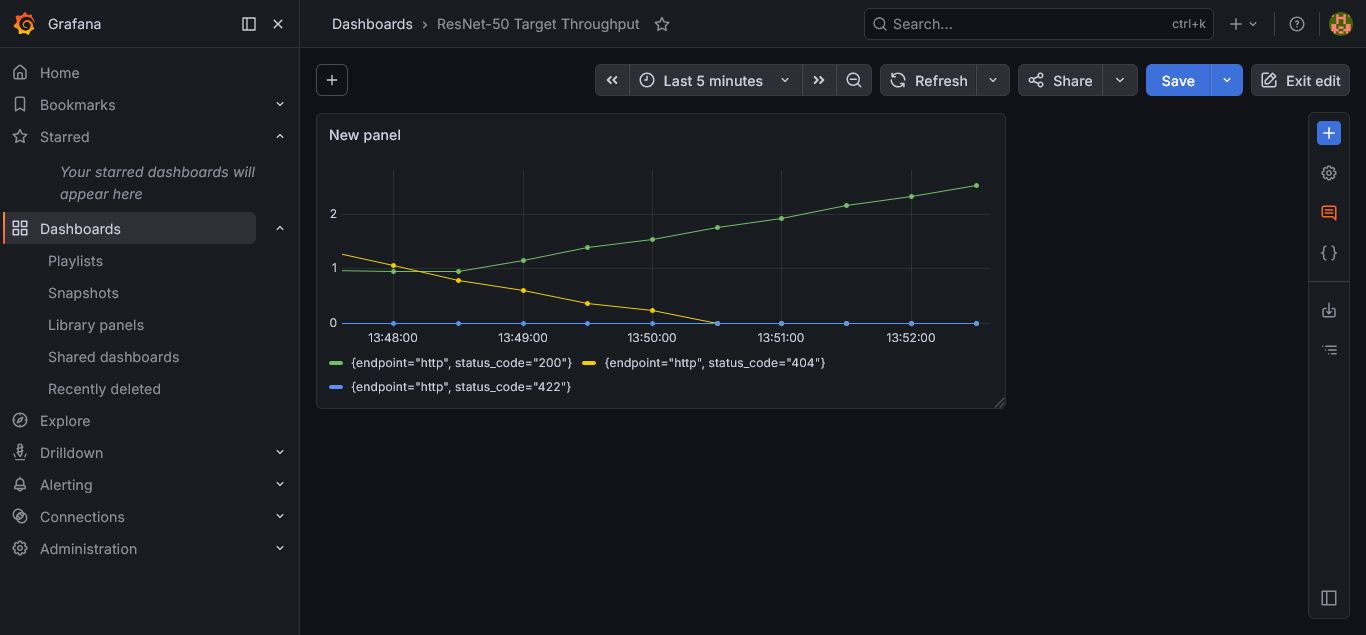Open dashboard settings gear in right toolbar
Viewport: 1366px width, 635px height.
pyautogui.click(x=1329, y=173)
